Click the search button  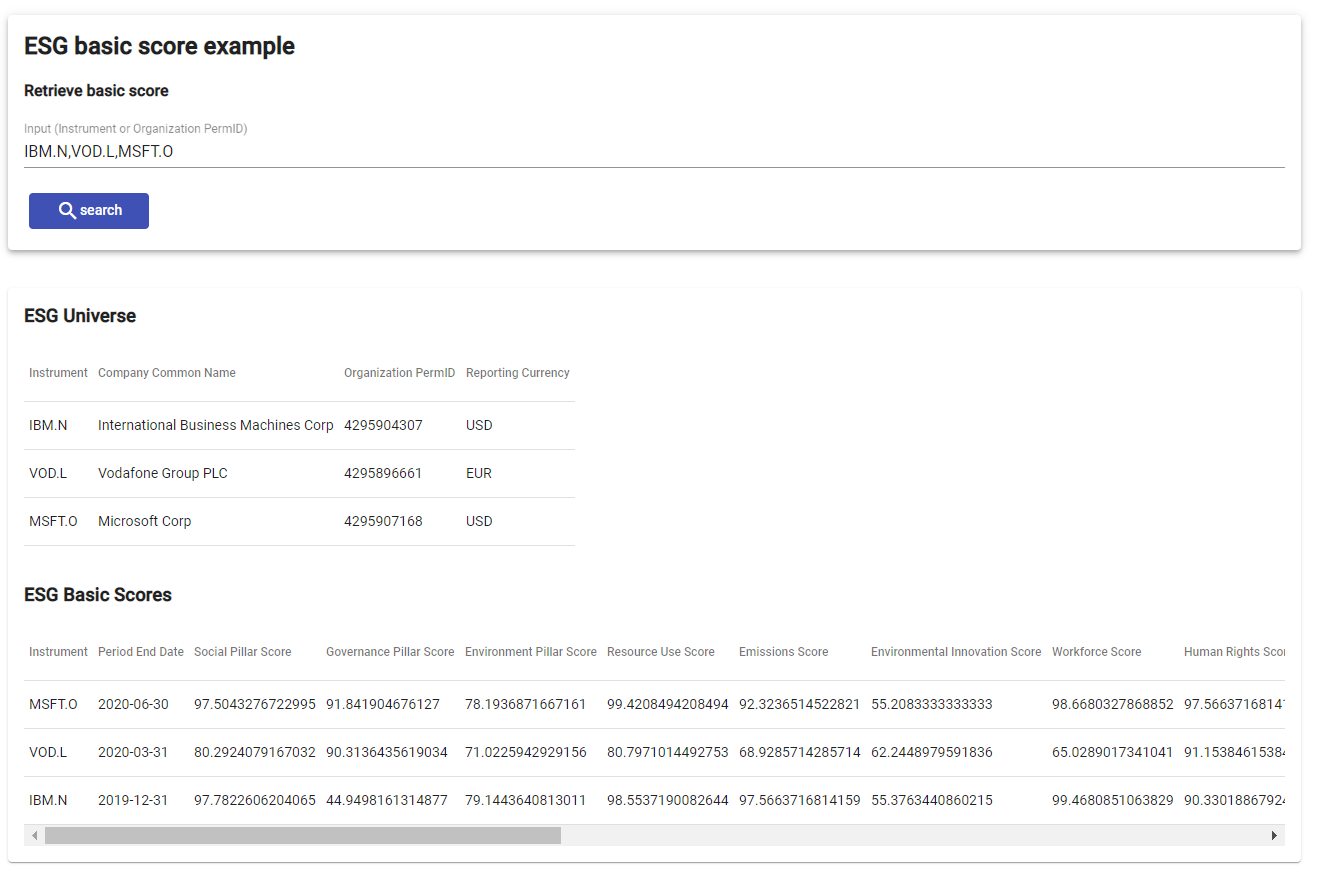89,211
